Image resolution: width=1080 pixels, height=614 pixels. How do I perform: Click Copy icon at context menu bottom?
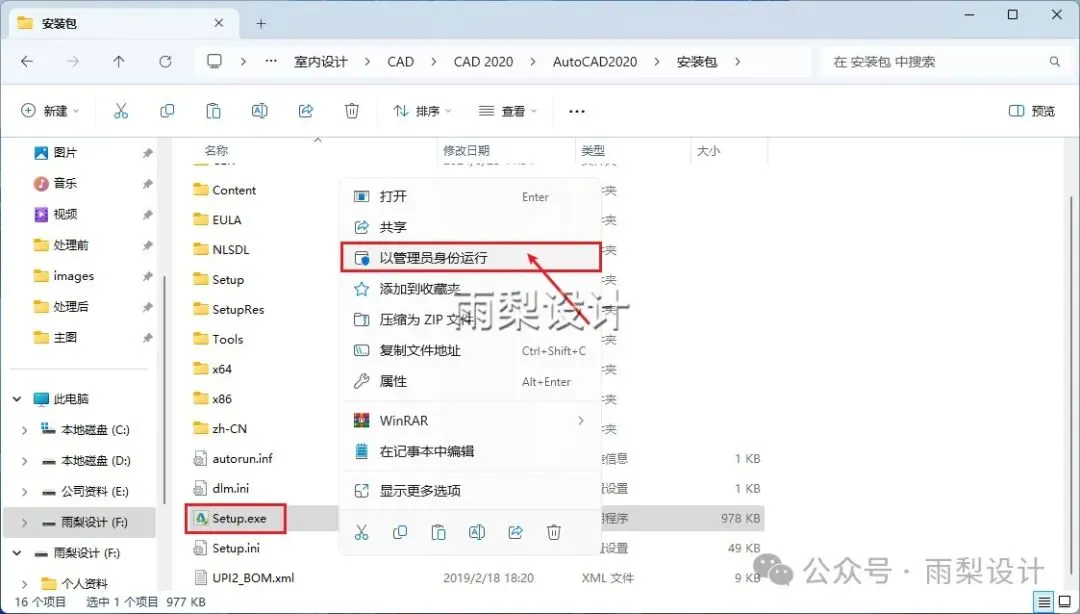[399, 532]
